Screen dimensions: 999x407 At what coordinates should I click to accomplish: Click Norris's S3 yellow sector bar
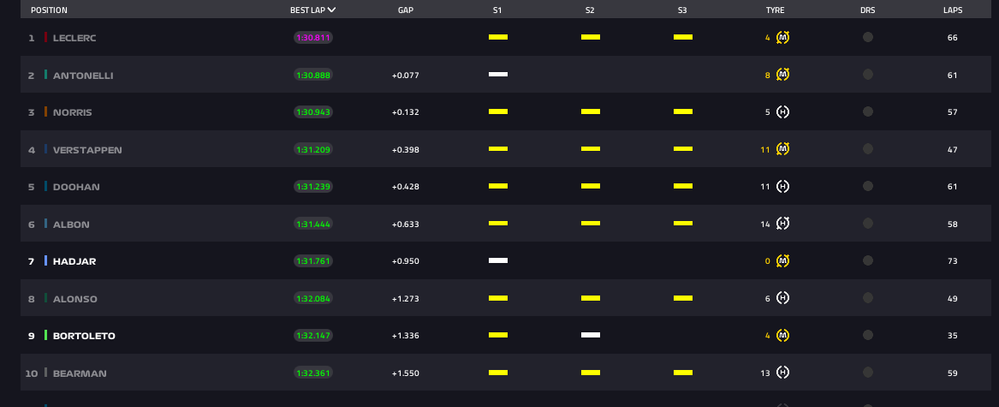[x=683, y=111]
